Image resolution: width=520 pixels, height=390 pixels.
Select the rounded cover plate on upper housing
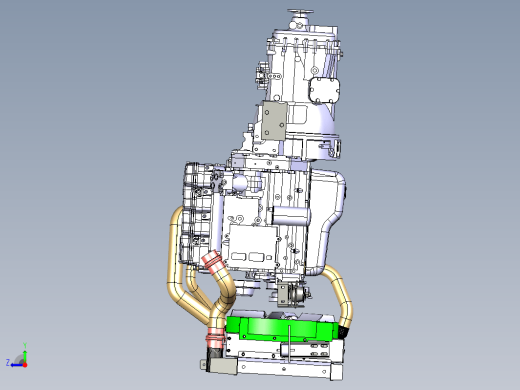(324, 90)
